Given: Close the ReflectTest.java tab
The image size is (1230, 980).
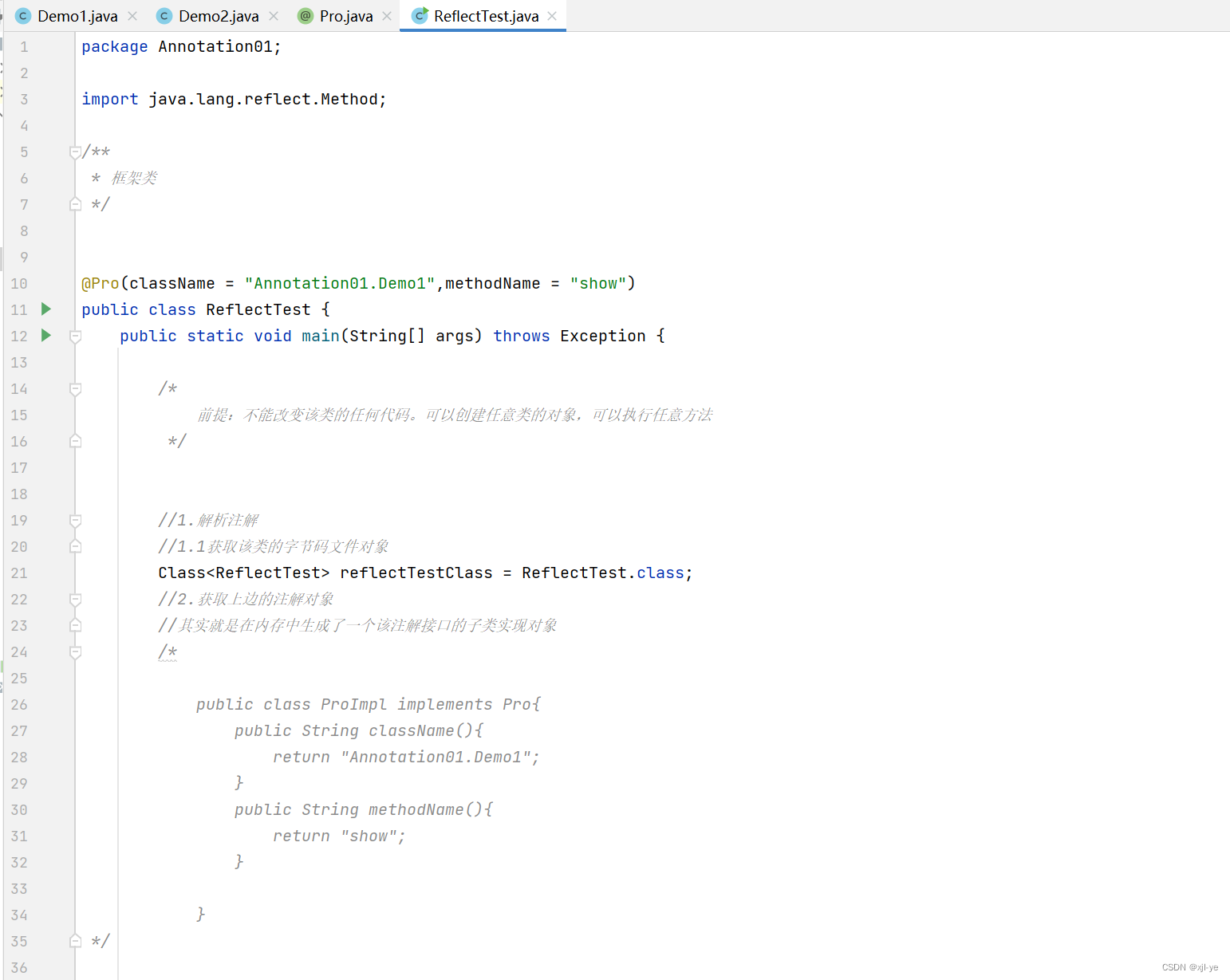Looking at the screenshot, I should tap(552, 16).
